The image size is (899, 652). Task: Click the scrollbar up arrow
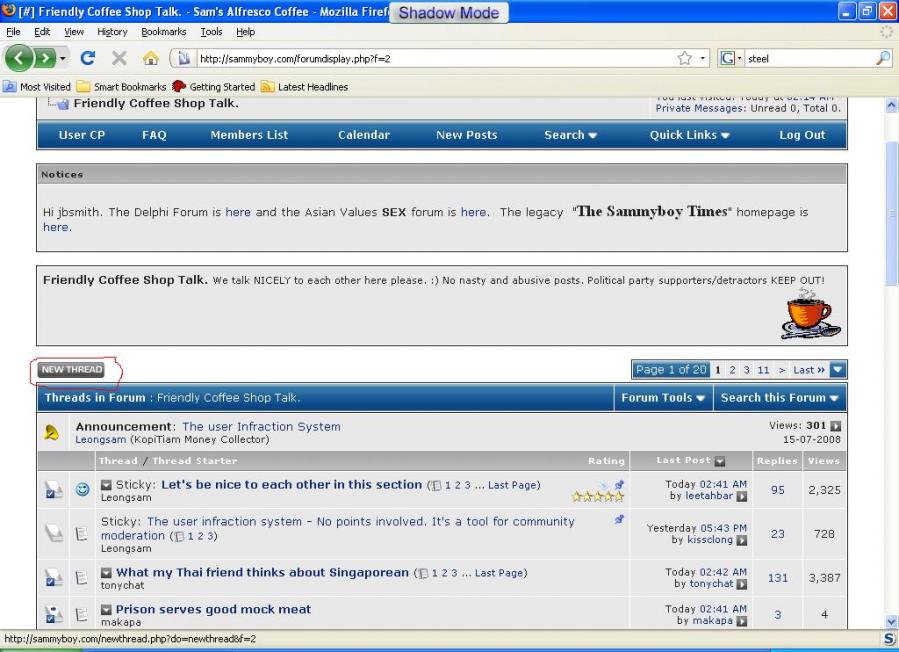click(x=891, y=106)
